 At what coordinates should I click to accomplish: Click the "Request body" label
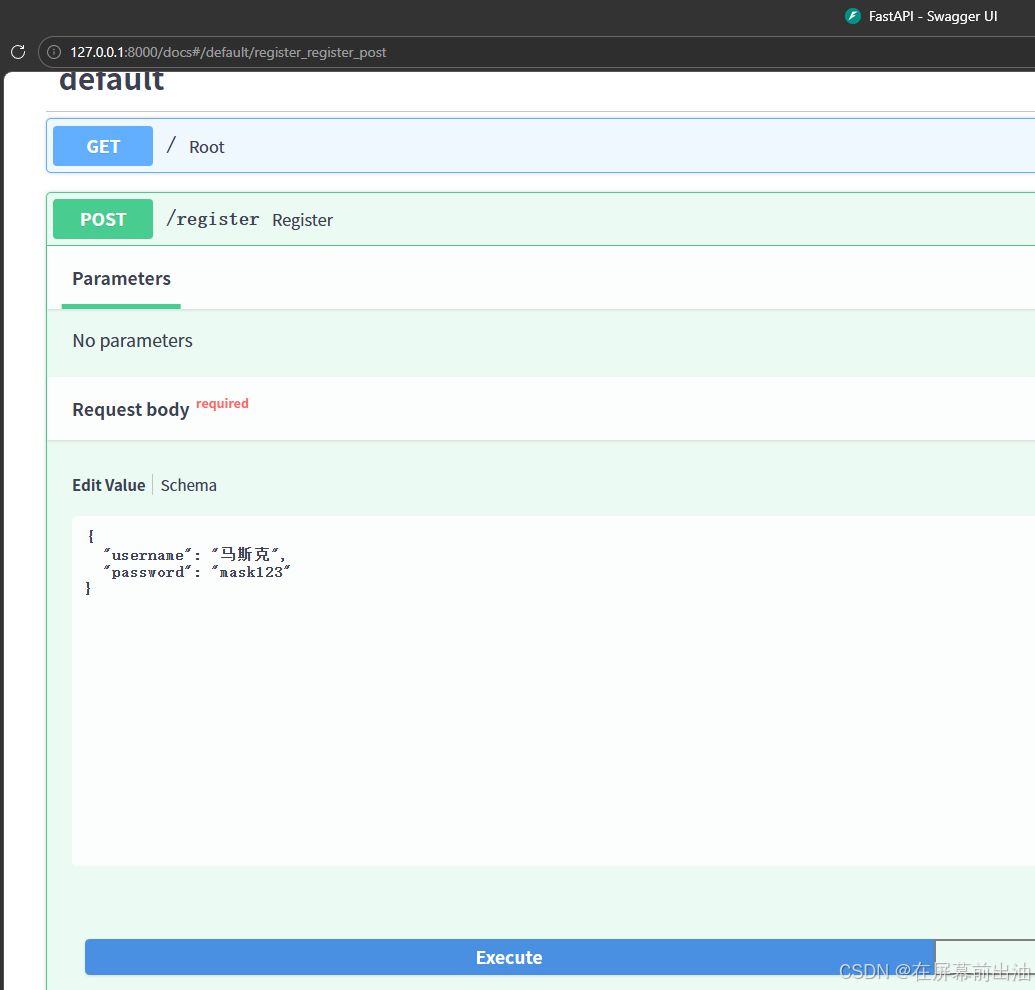point(131,410)
